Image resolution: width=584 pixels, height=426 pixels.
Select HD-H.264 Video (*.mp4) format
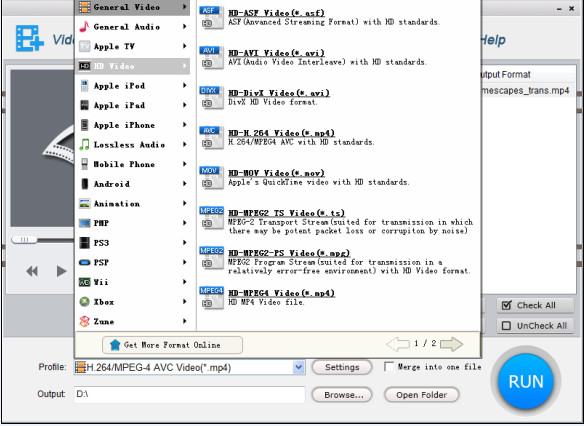coord(282,133)
